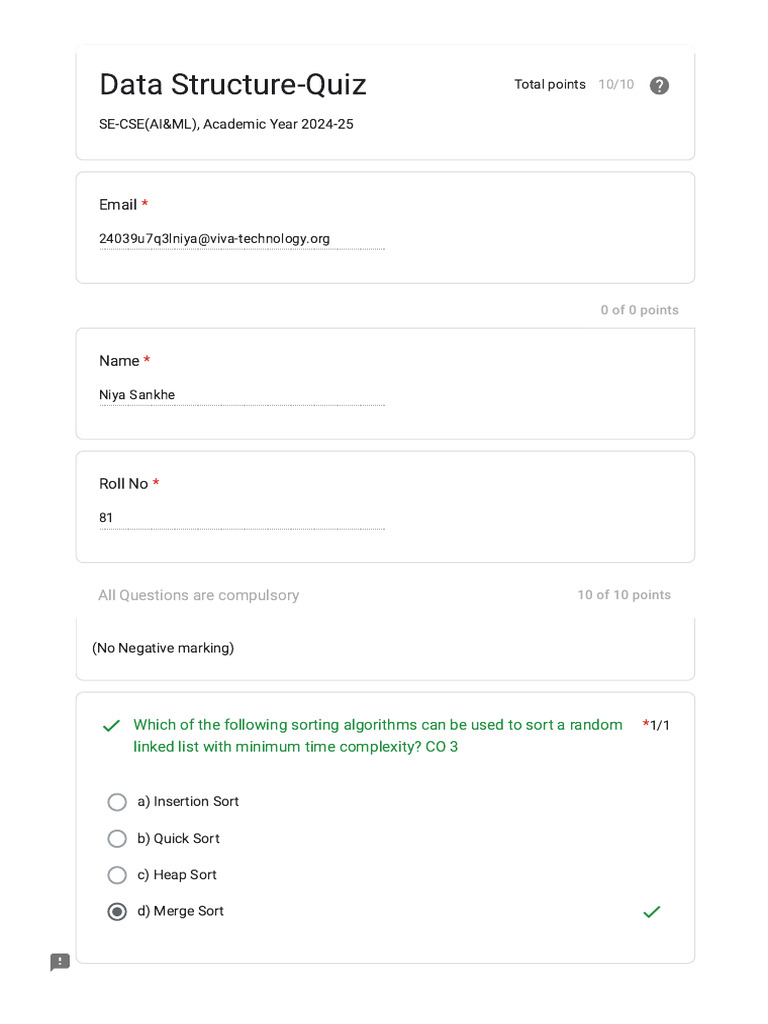Click the All Questions are compulsory heading
This screenshot has width=768, height=1024.
click(x=199, y=595)
